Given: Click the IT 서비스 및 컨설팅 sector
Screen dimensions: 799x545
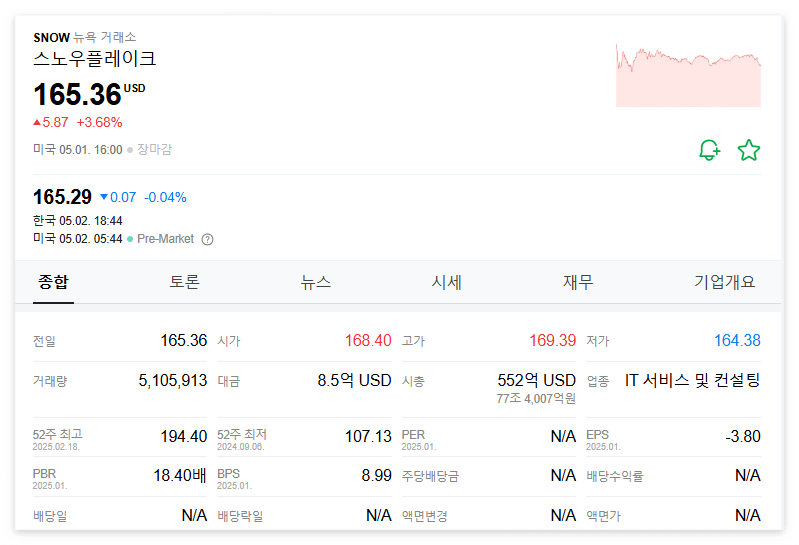Looking at the screenshot, I should point(693,380).
